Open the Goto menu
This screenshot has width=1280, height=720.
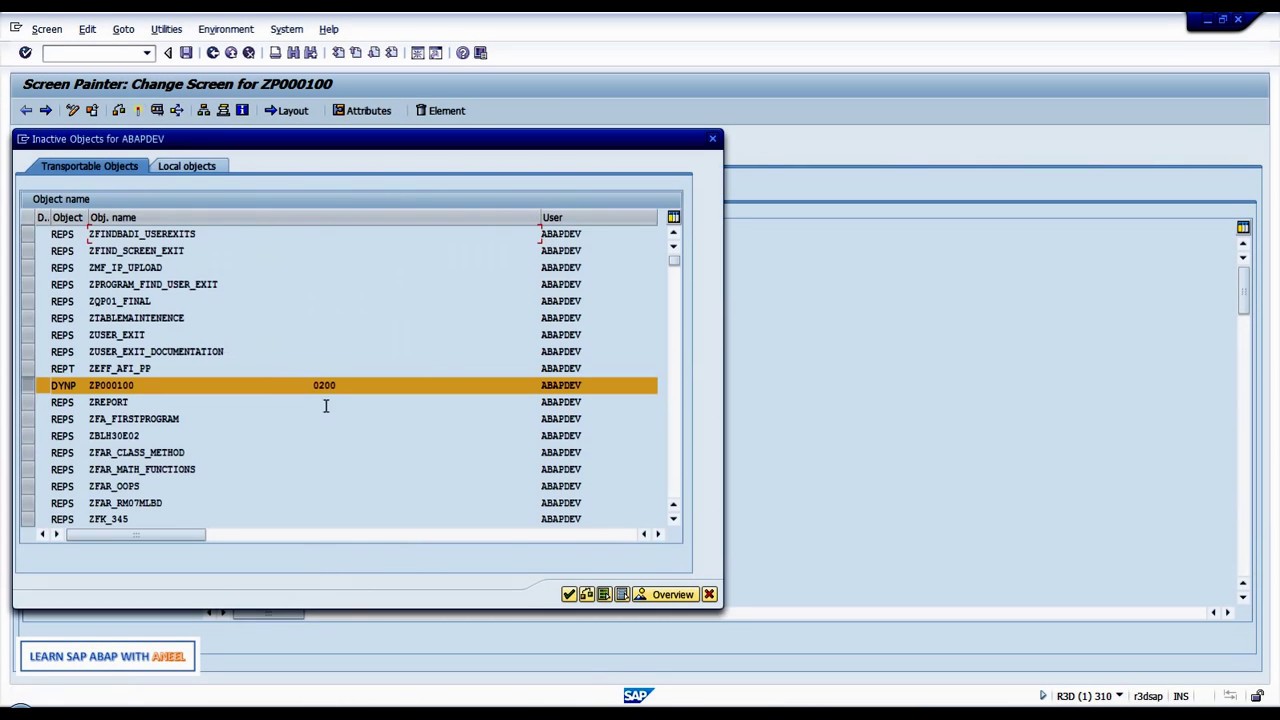(x=123, y=29)
